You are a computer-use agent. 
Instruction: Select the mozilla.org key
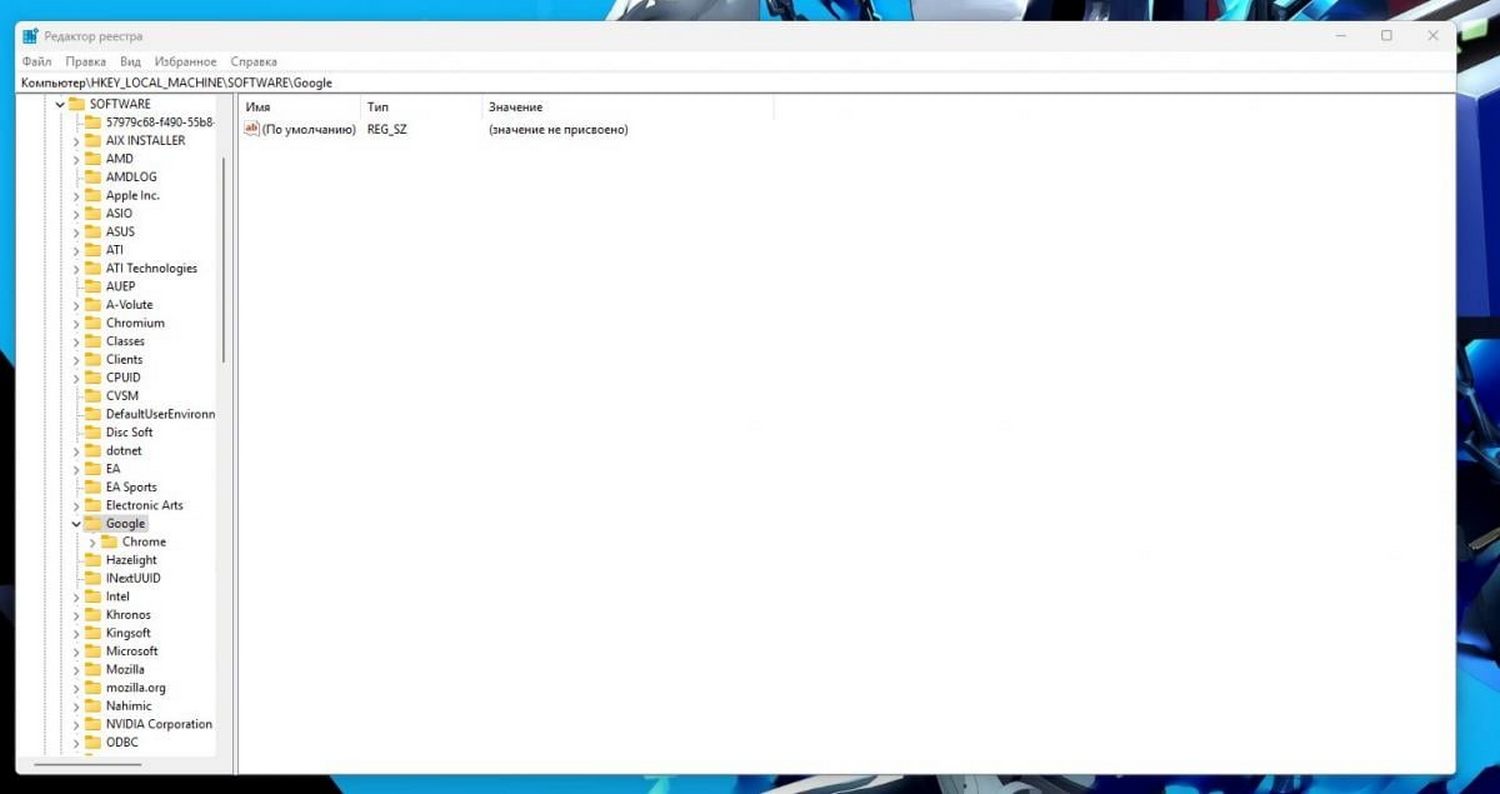(x=136, y=688)
